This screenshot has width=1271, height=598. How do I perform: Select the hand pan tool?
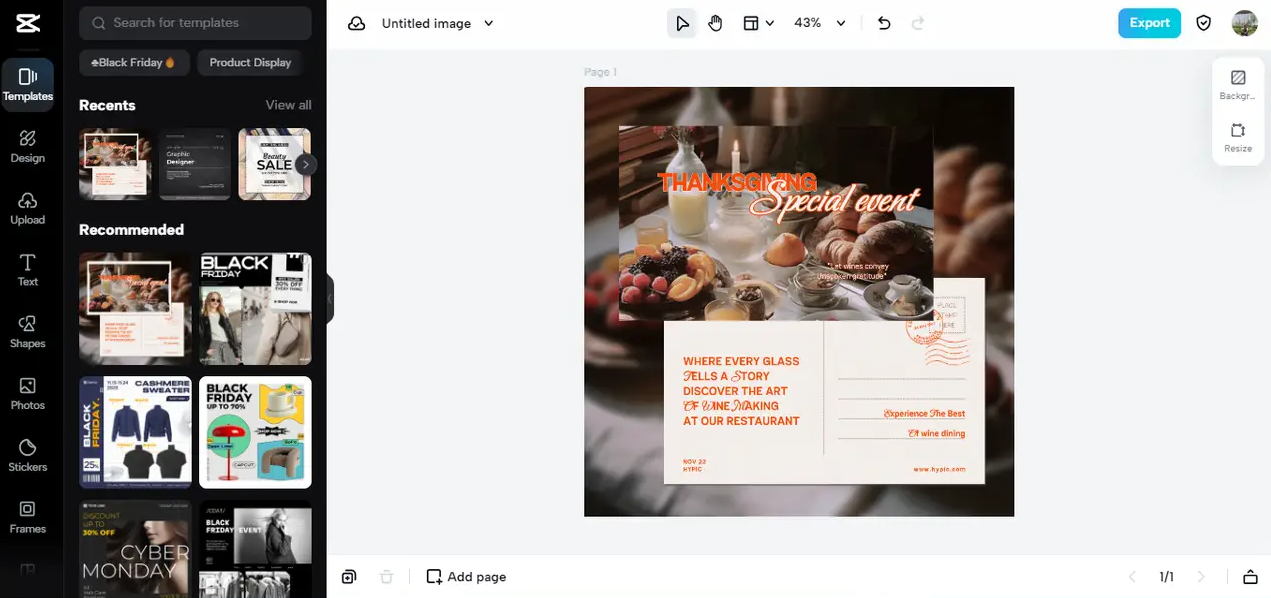(715, 23)
